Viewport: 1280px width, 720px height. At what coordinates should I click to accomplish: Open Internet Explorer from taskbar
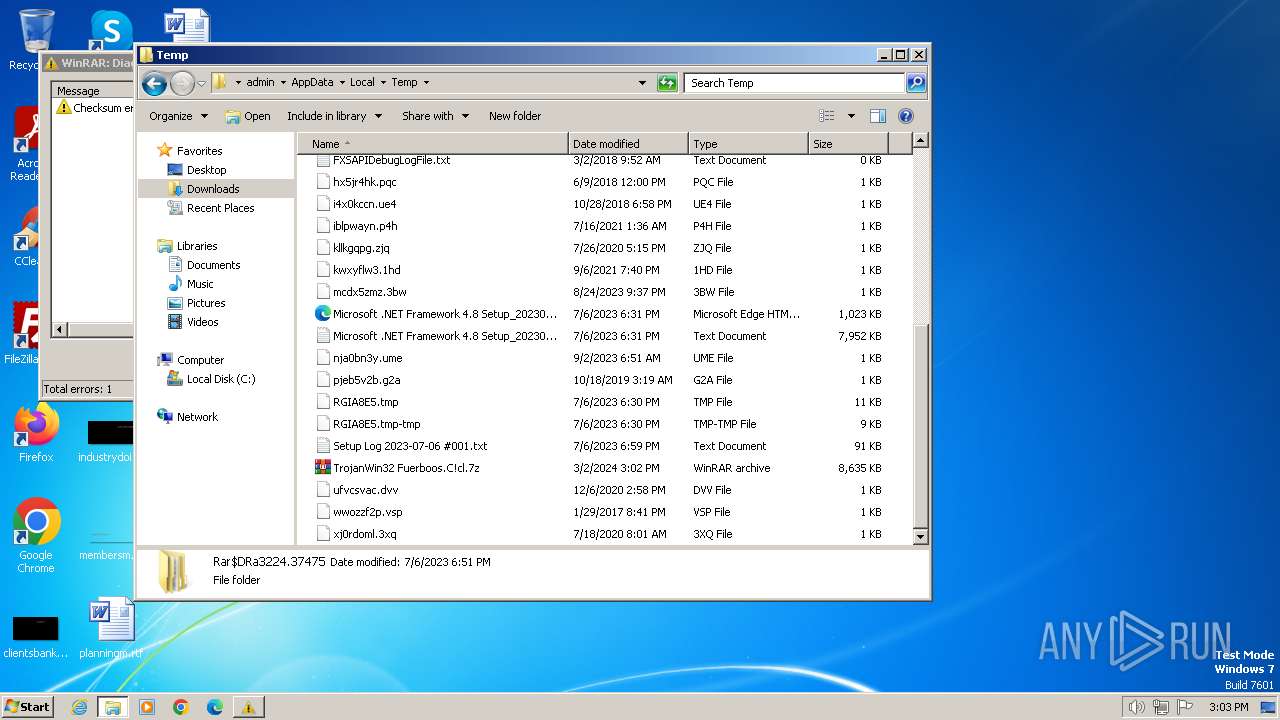(79, 707)
